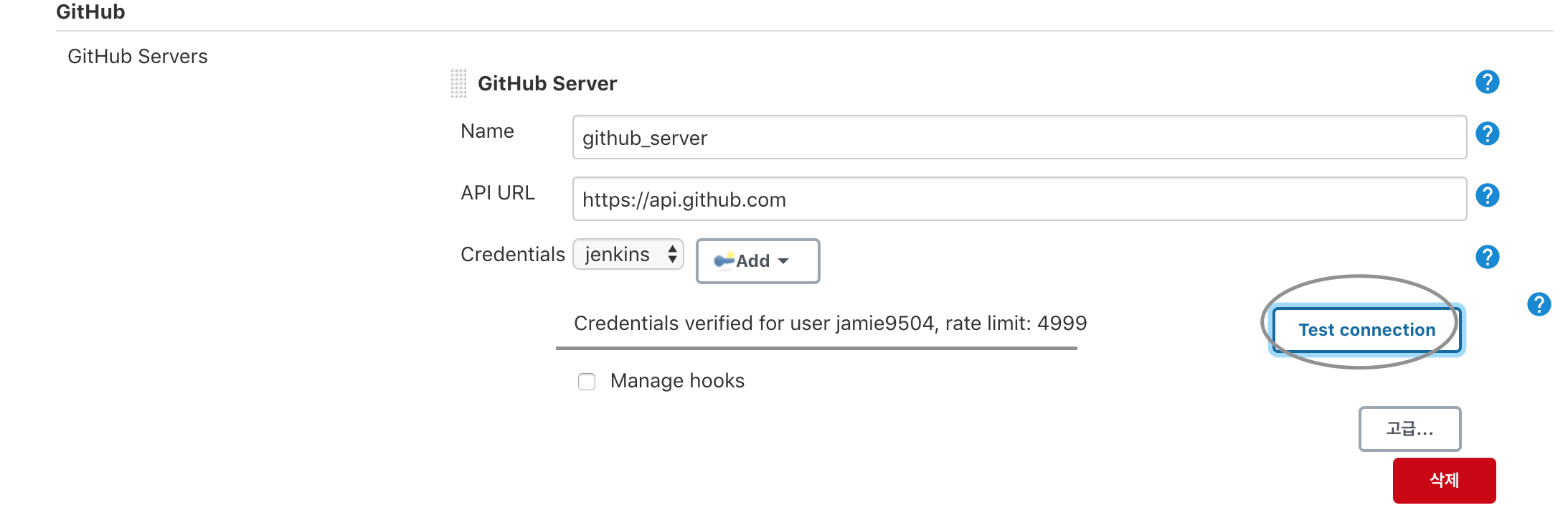Click the Manage hooks label text

pos(677,381)
